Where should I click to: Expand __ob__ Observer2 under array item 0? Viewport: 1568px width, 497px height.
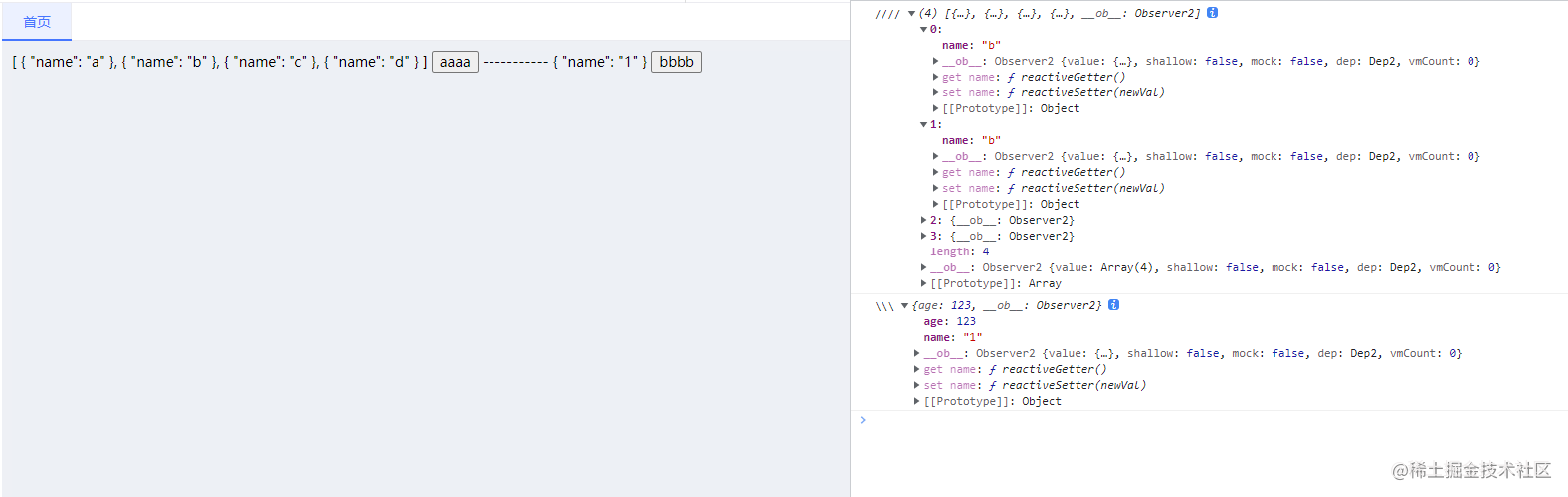point(935,62)
